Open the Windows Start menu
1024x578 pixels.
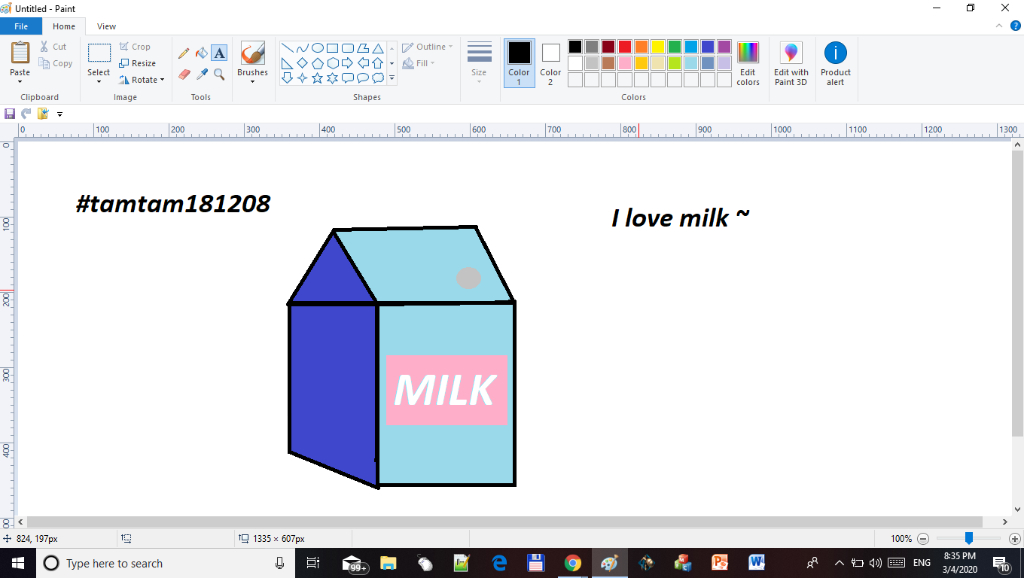point(18,563)
